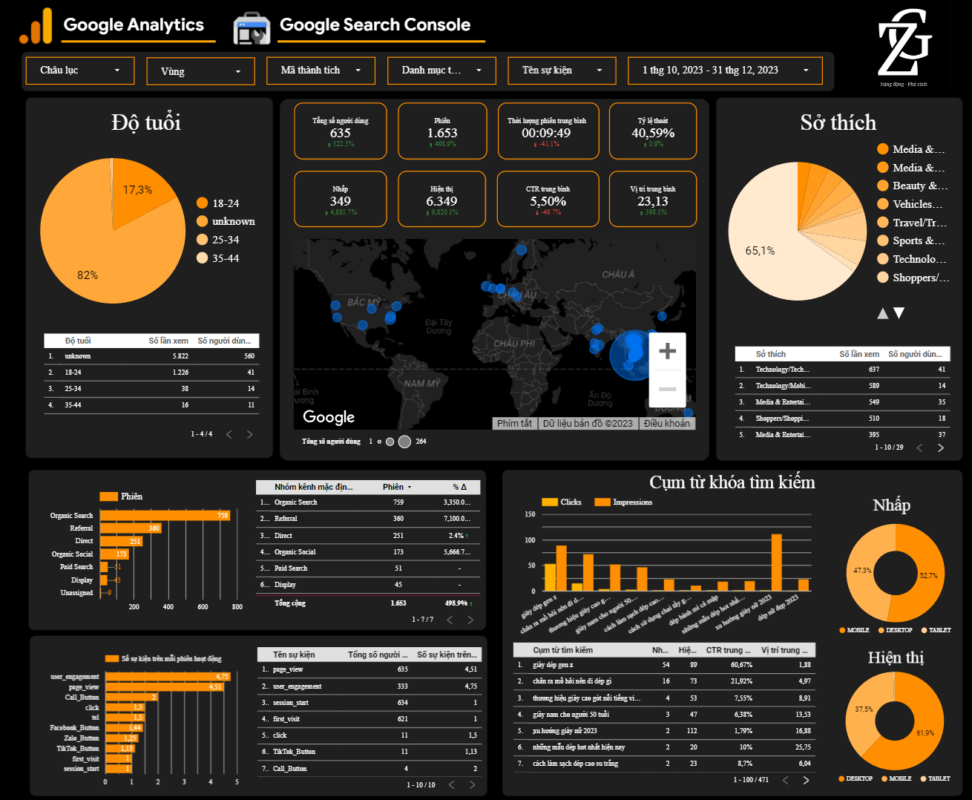Image resolution: width=972 pixels, height=800 pixels.
Task: Click the Google Search Console icon
Action: pos(251,27)
